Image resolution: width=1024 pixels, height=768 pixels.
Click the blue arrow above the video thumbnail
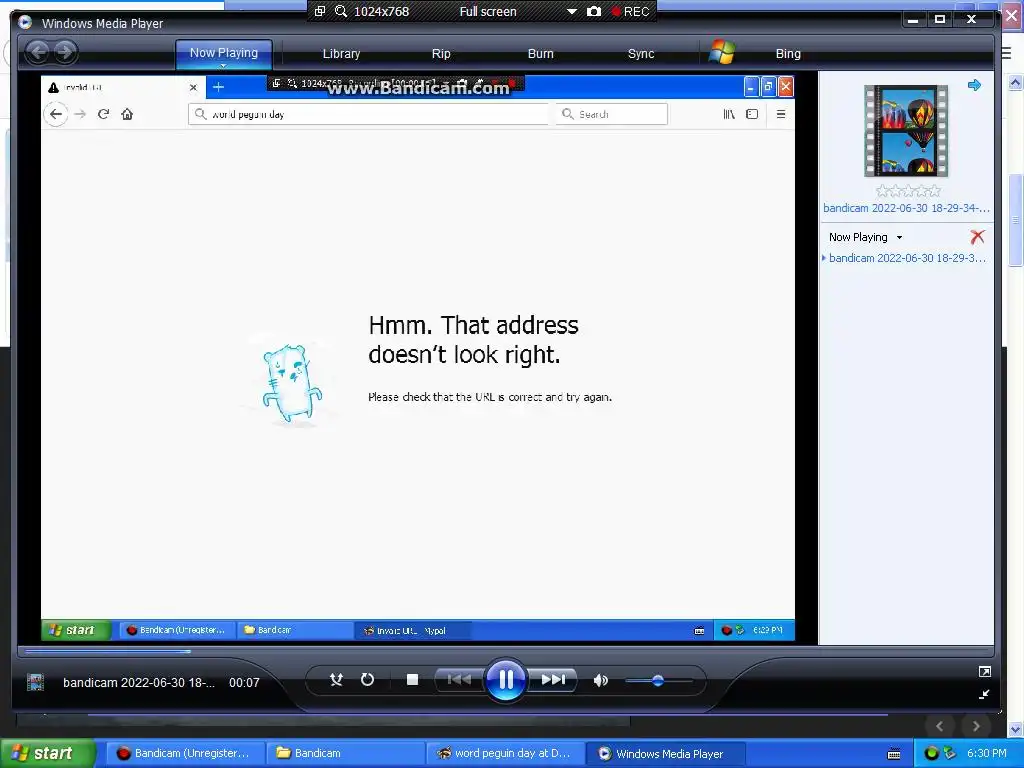point(974,85)
